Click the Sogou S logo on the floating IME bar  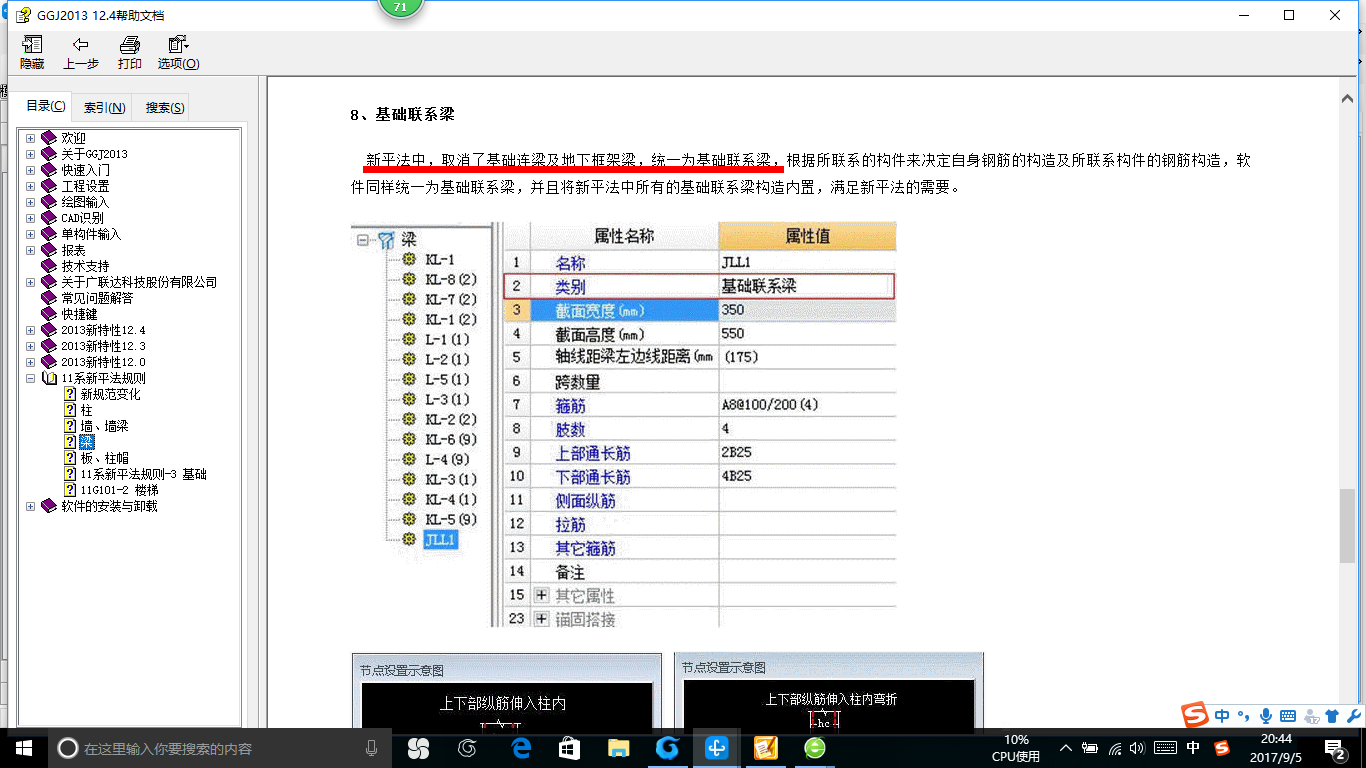click(x=1195, y=715)
